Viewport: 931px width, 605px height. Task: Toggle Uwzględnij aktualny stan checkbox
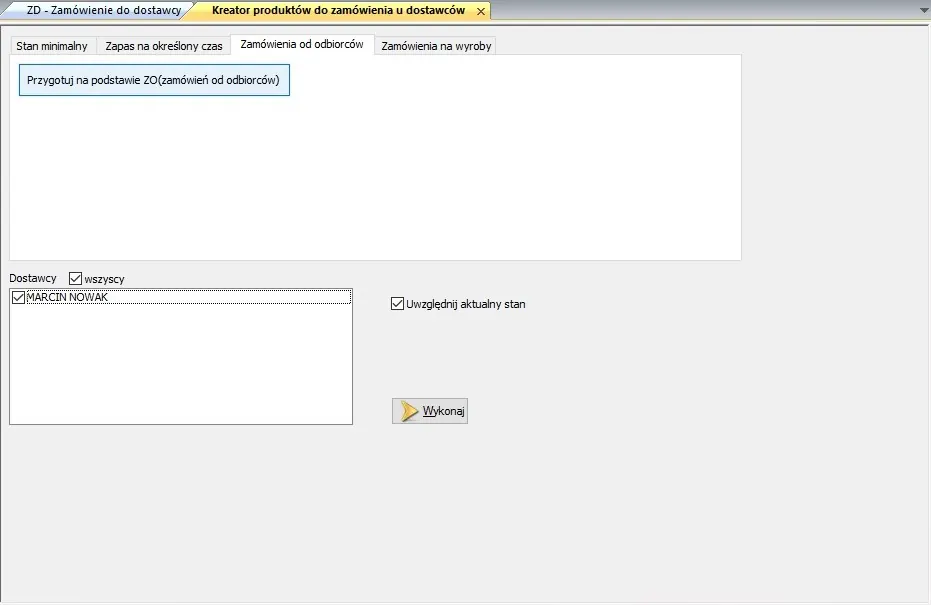397,304
